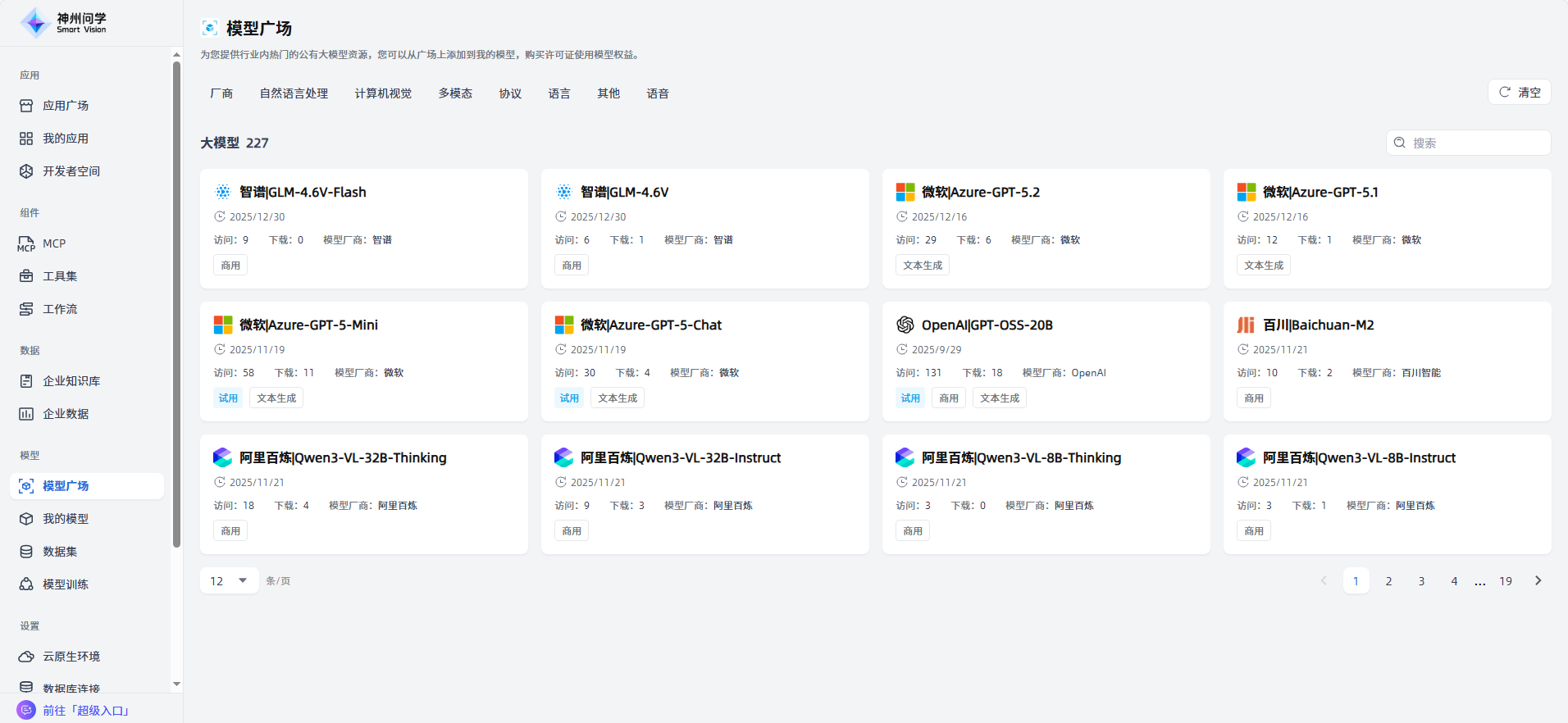1568x723 pixels.
Task: Click the 云原生环境 cloud icon
Action: click(26, 657)
